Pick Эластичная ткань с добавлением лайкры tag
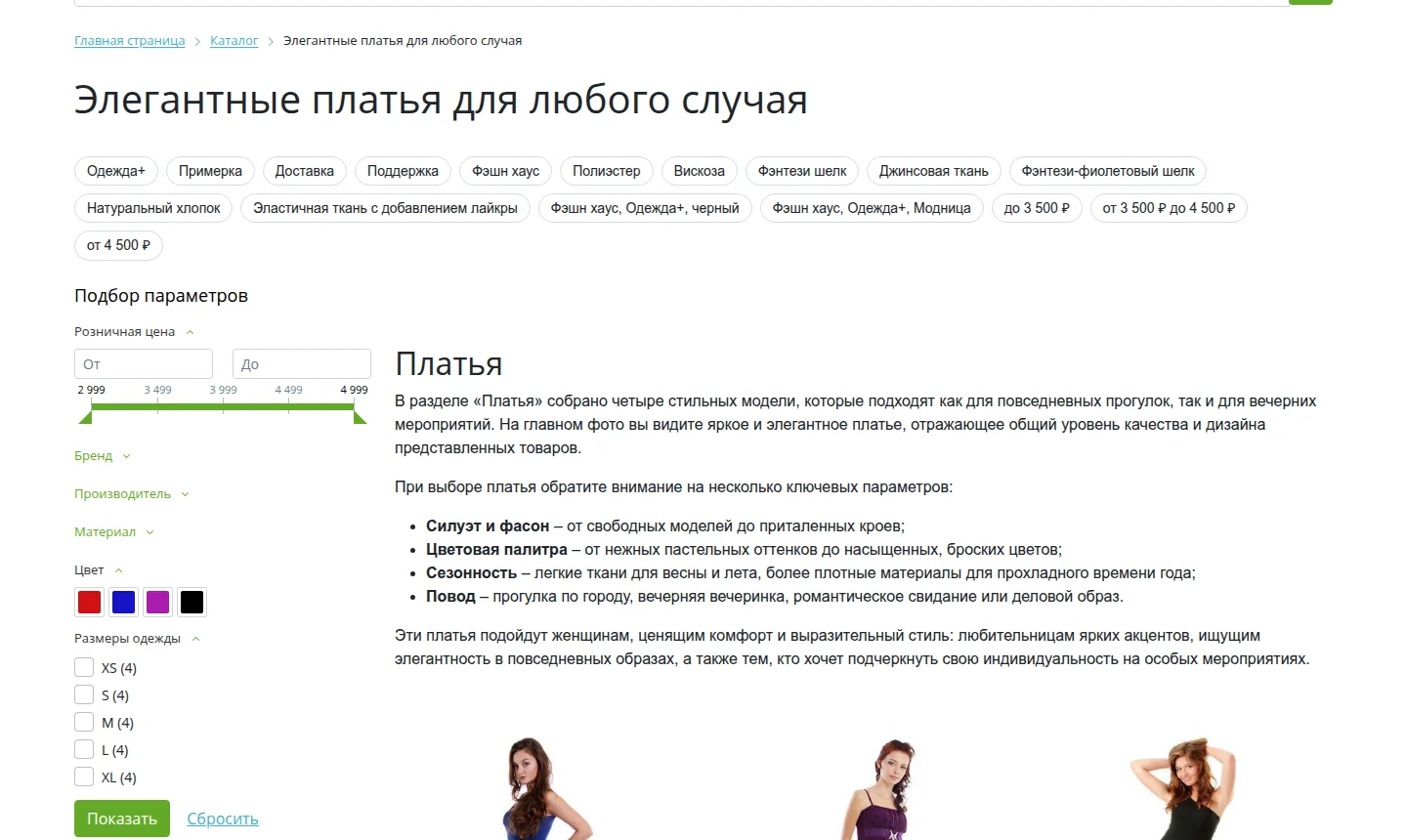 click(x=386, y=208)
